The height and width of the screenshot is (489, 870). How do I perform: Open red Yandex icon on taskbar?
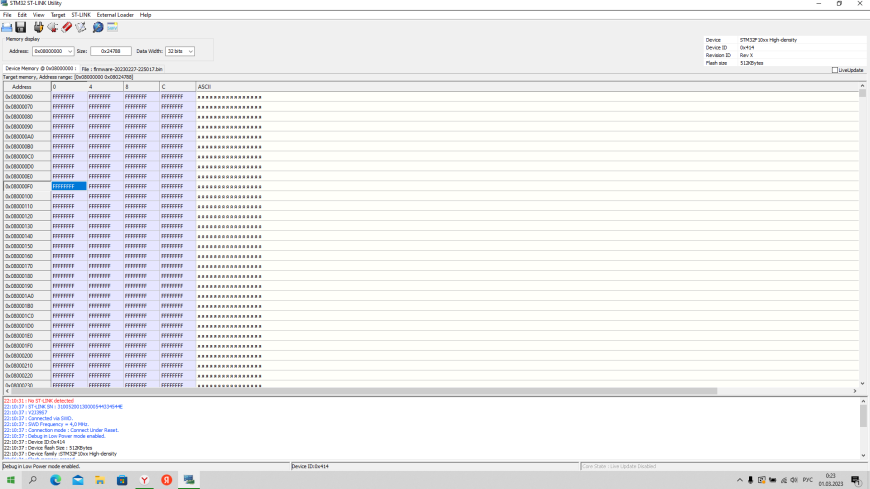(166, 480)
